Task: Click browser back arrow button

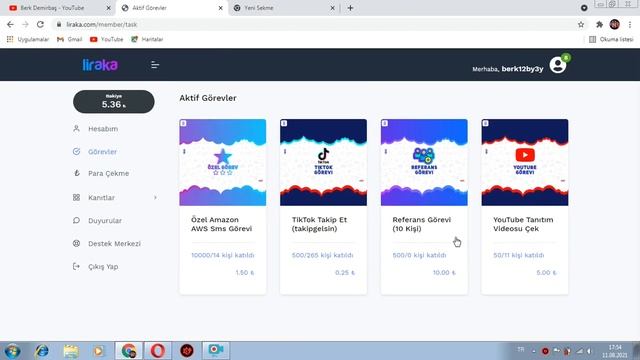Action: point(10,24)
